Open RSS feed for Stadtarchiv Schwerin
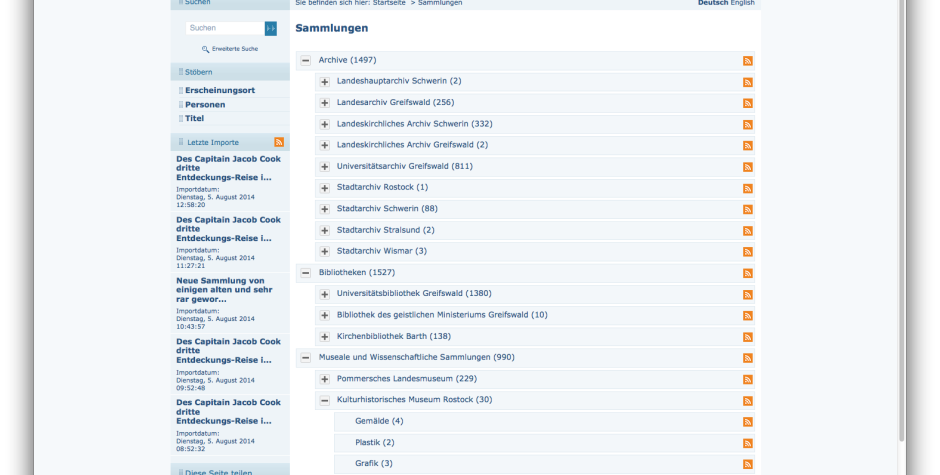Viewport: 940px width, 475px height. tap(748, 209)
